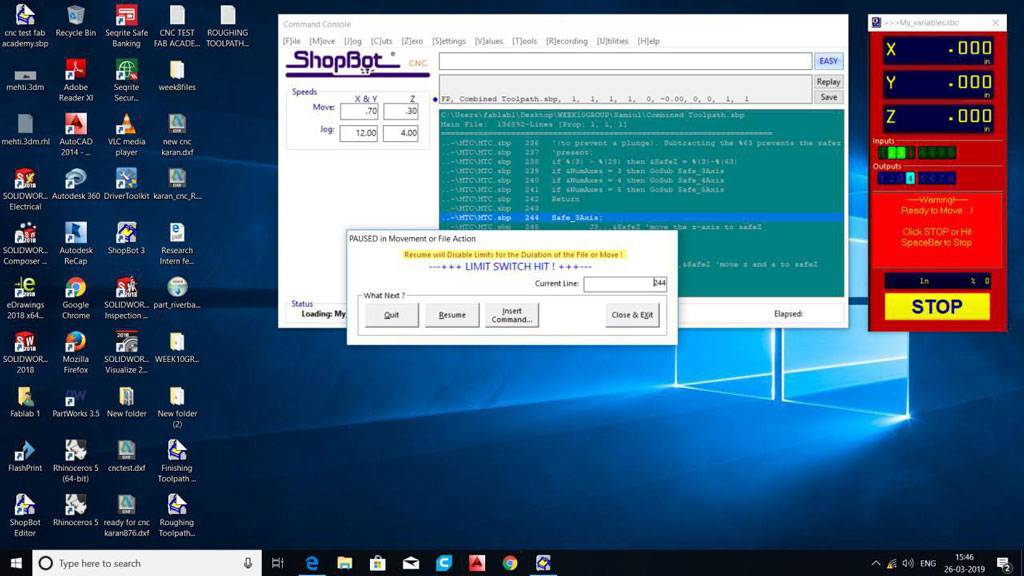Click the Move Z speed field

(401, 111)
